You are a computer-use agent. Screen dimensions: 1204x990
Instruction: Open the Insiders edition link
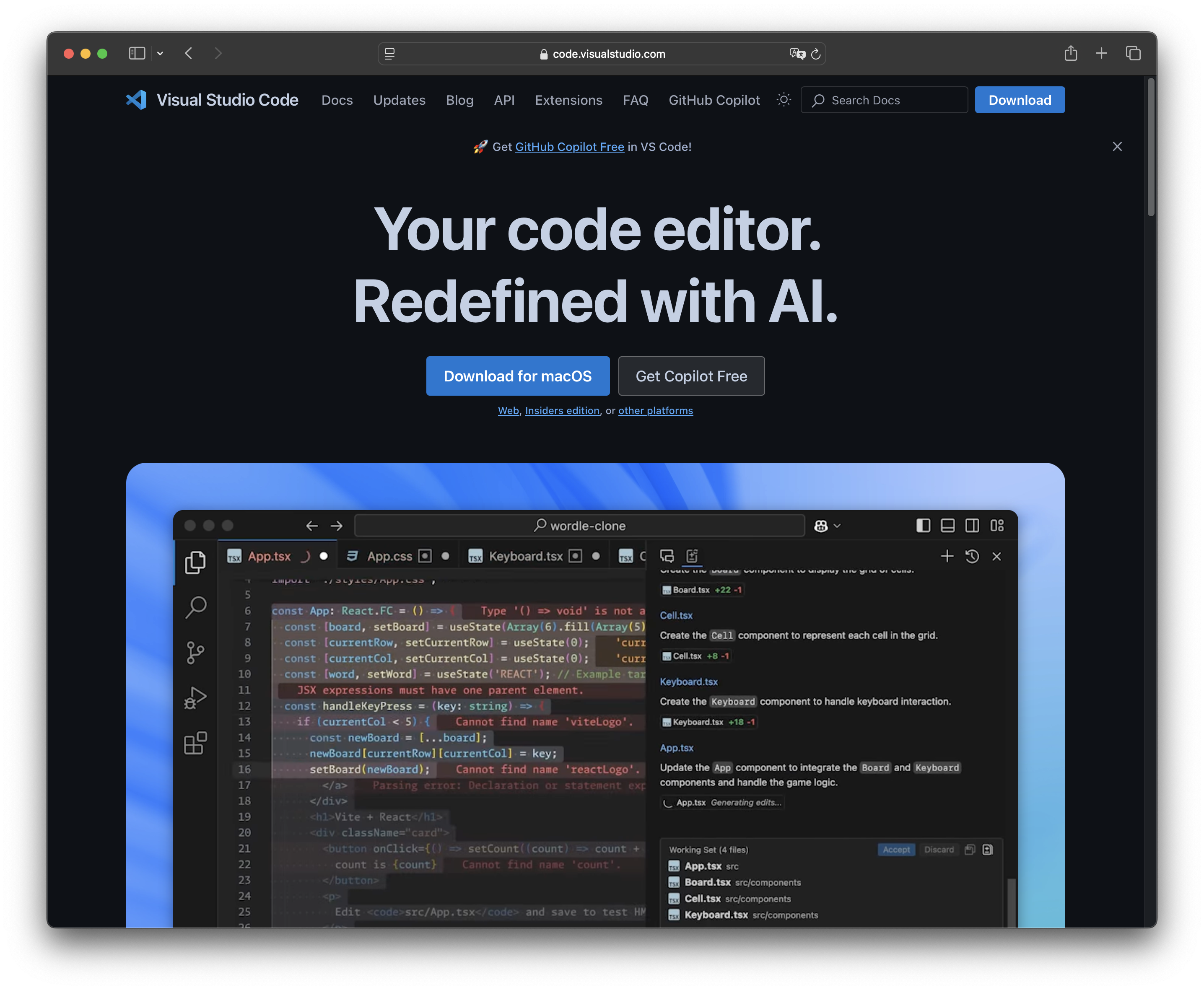coord(562,411)
